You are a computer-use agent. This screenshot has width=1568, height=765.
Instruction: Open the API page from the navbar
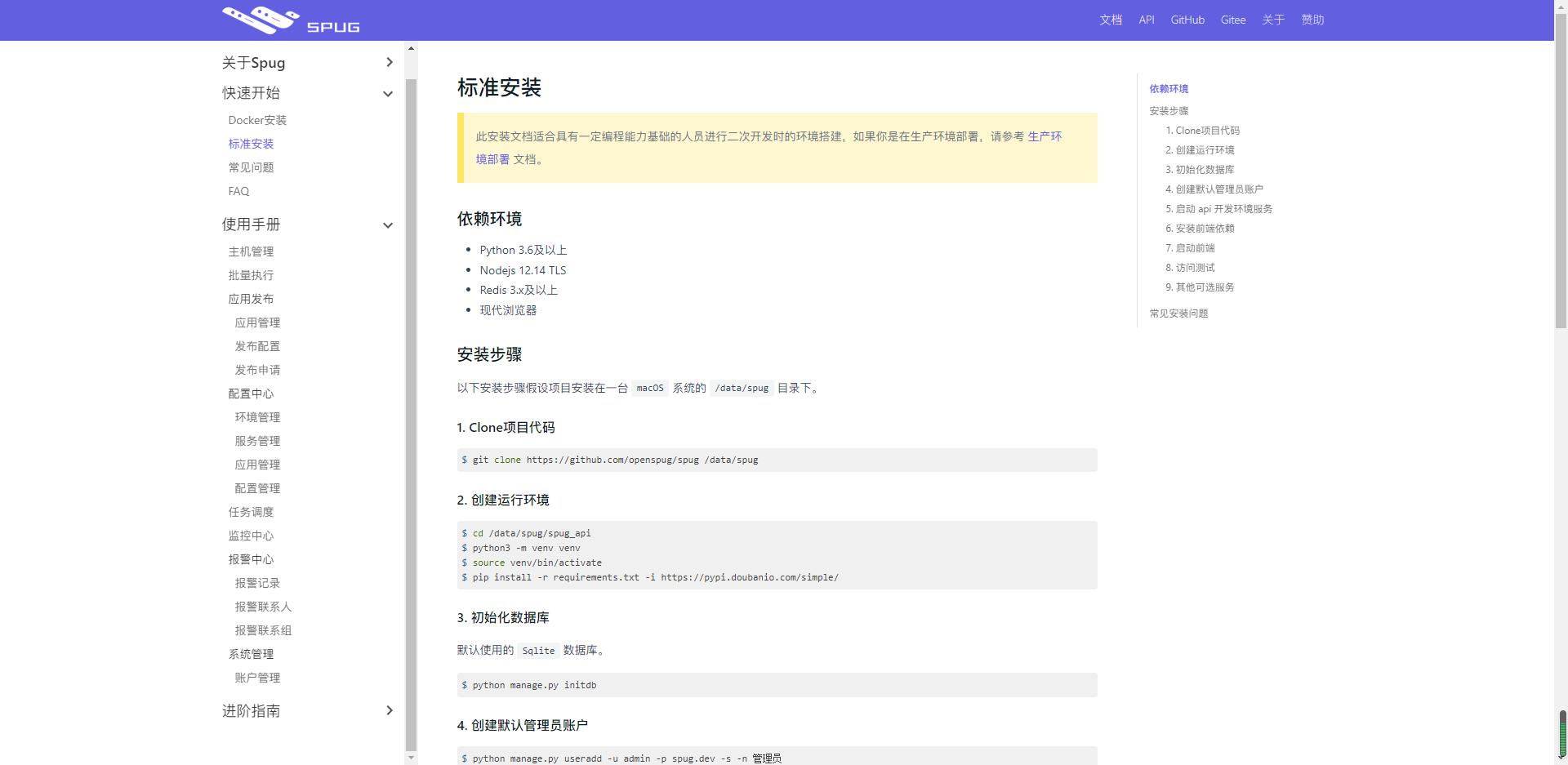point(1146,19)
